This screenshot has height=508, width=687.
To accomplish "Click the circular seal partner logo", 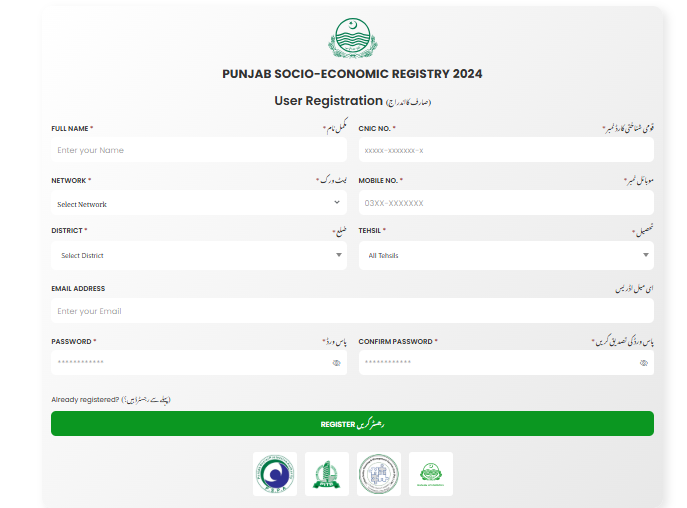I will click(379, 474).
